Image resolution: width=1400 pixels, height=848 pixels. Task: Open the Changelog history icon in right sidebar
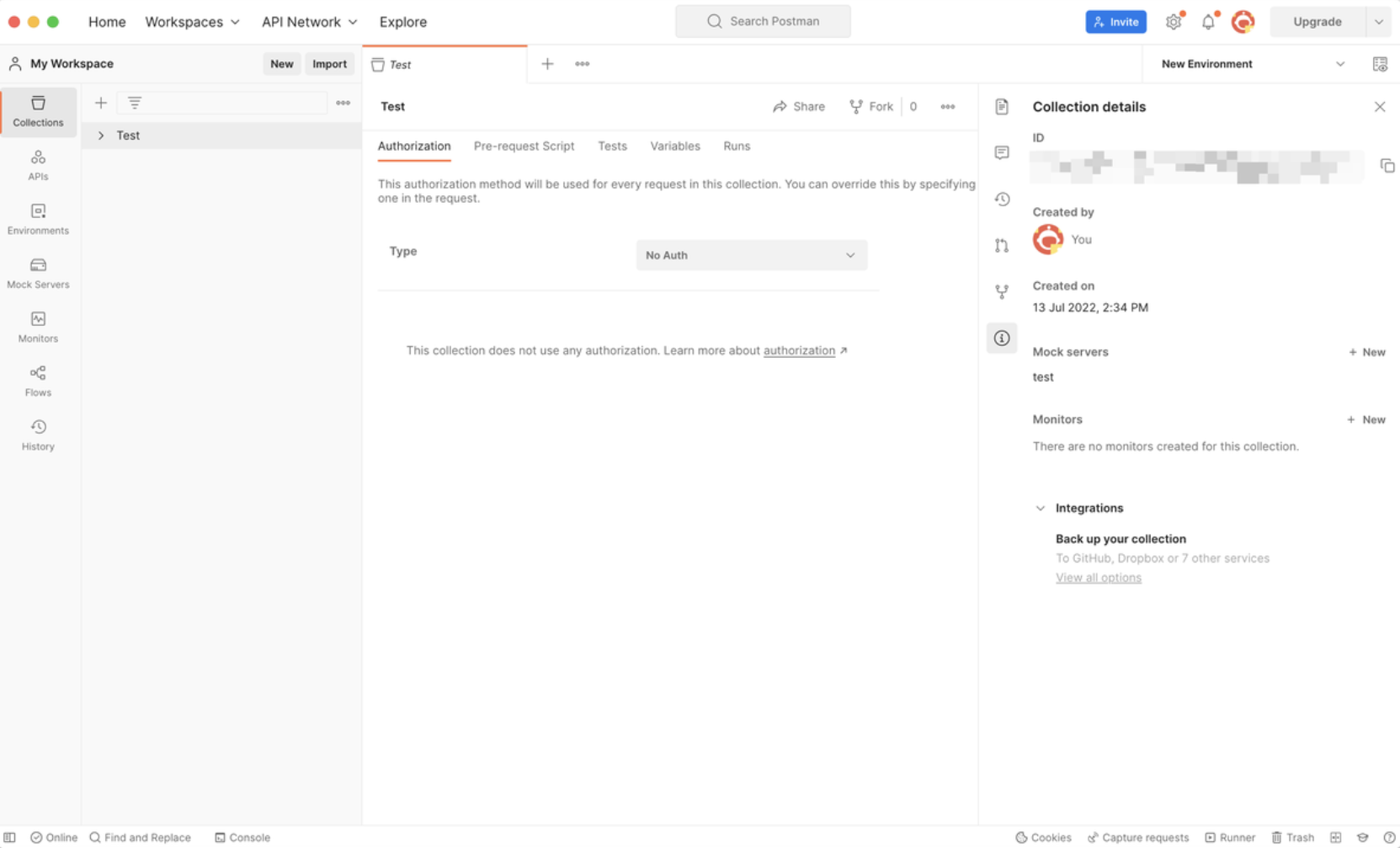(x=1002, y=199)
